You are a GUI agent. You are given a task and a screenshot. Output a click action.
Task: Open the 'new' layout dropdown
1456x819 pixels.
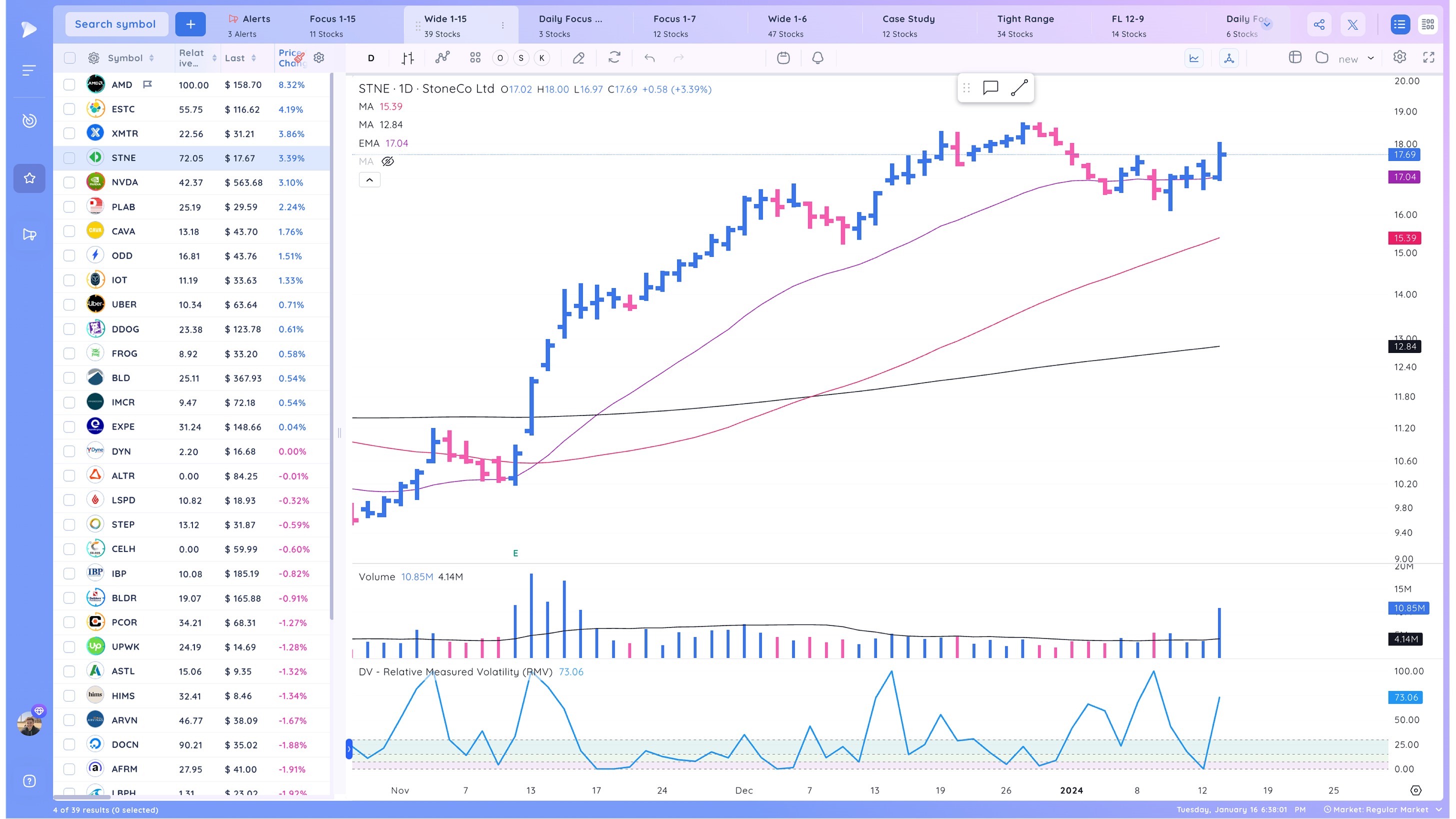tap(1356, 58)
